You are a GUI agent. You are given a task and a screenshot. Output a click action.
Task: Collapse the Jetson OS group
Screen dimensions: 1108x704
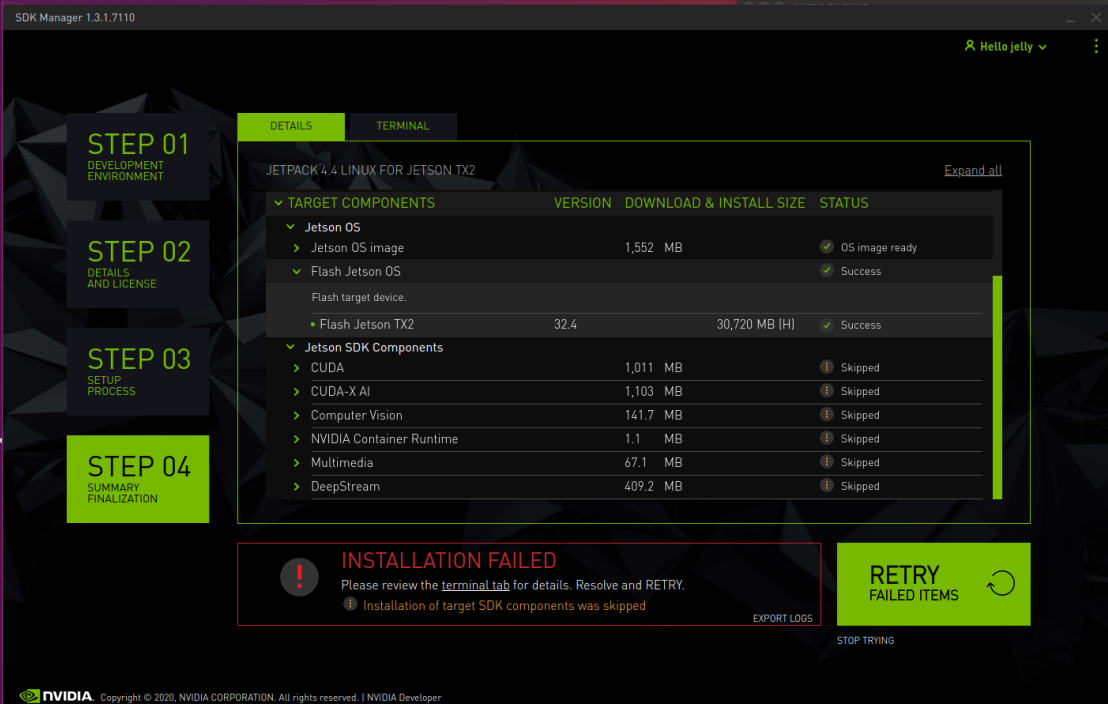pos(290,227)
